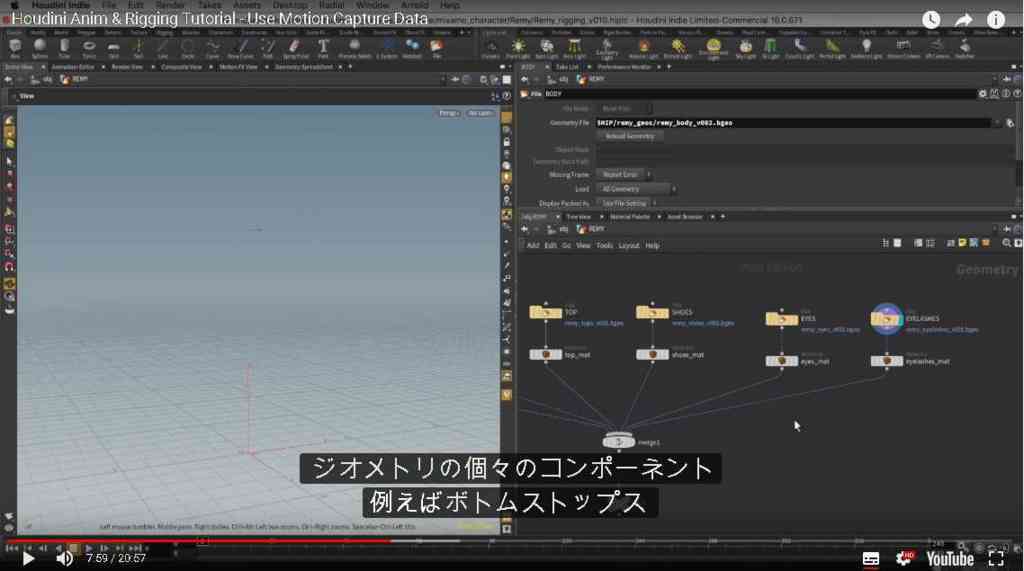
Task: Open the geometry file chooser icon
Action: [x=1010, y=123]
